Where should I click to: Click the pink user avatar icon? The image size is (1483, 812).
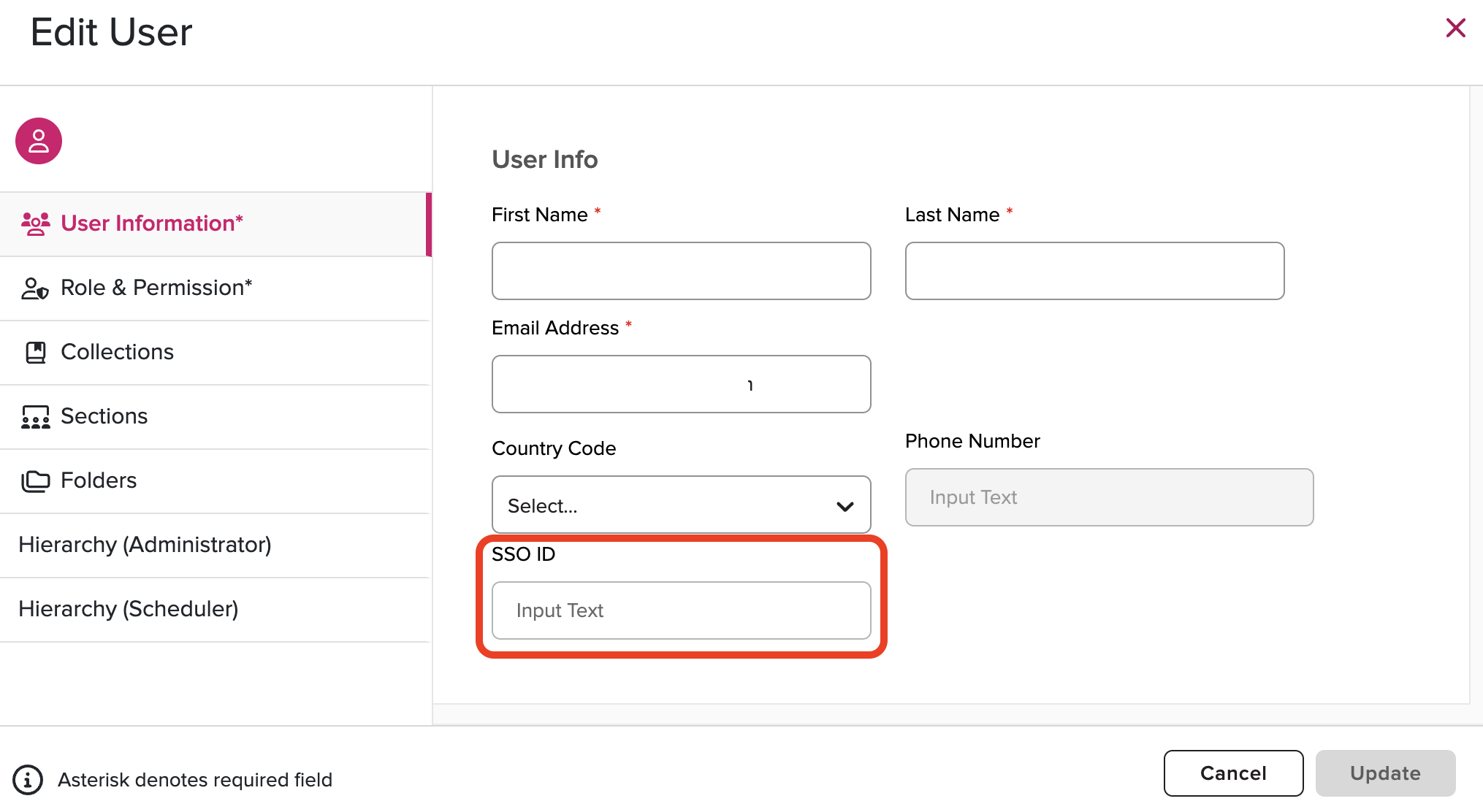[39, 141]
